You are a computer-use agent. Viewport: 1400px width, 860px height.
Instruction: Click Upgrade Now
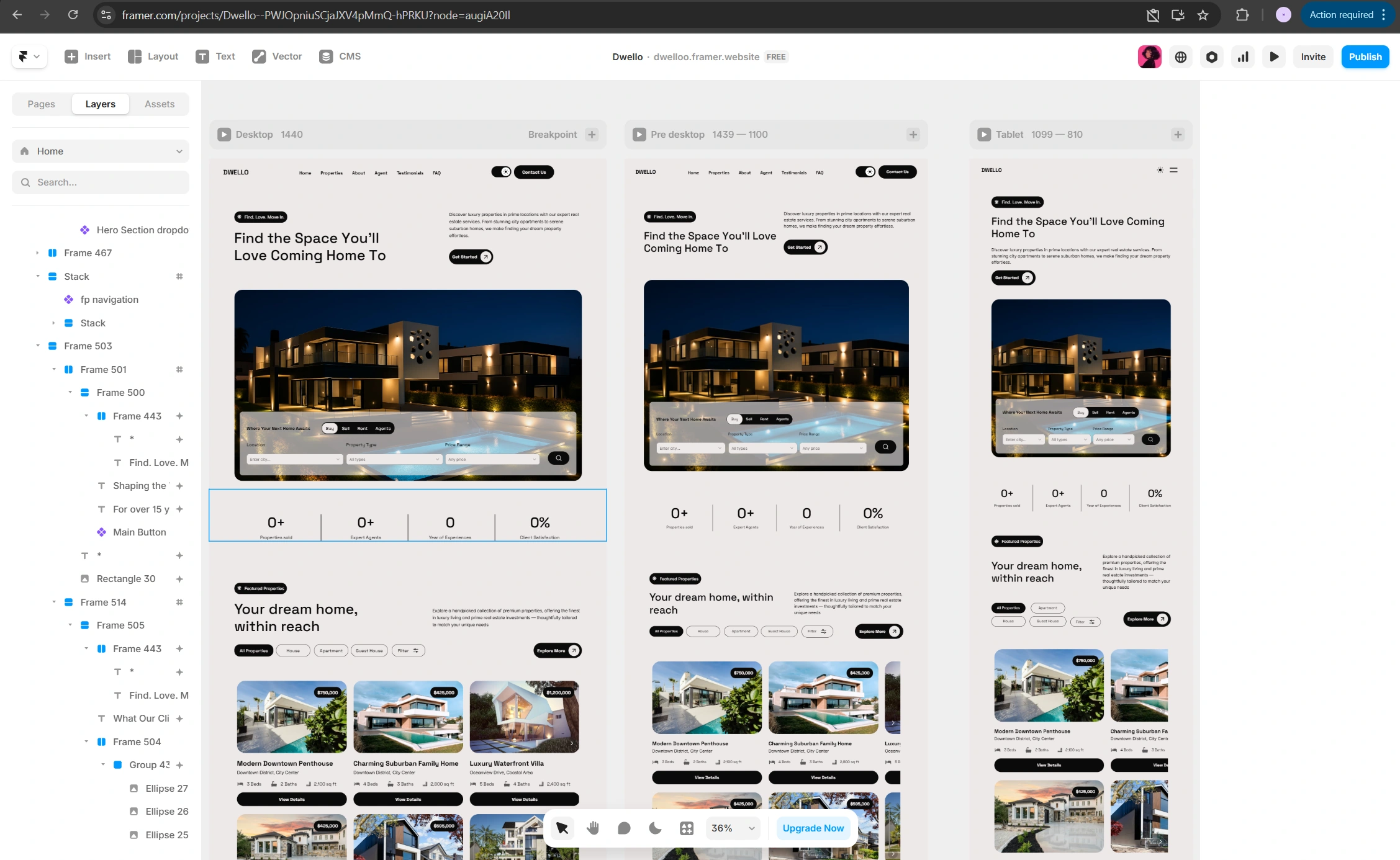coord(813,828)
